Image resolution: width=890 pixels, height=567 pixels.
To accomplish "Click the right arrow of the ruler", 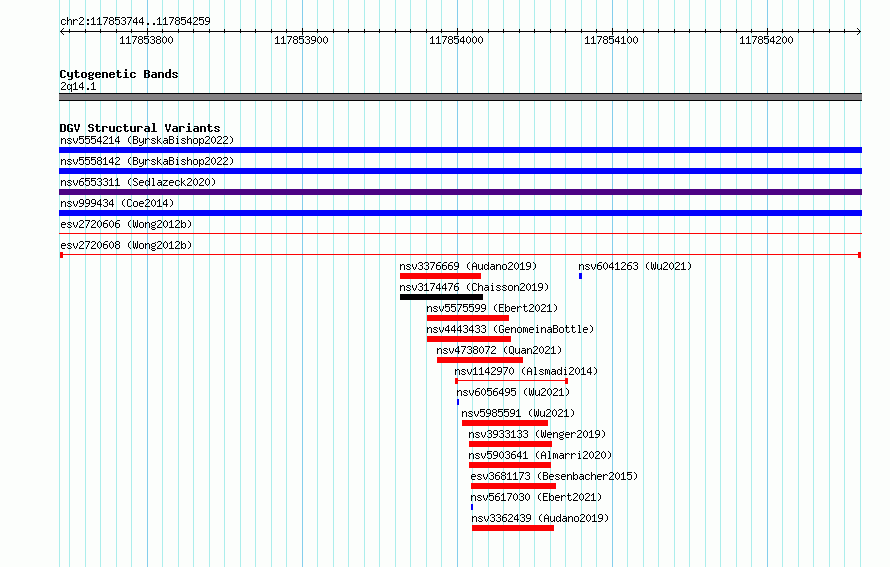I will click(858, 32).
